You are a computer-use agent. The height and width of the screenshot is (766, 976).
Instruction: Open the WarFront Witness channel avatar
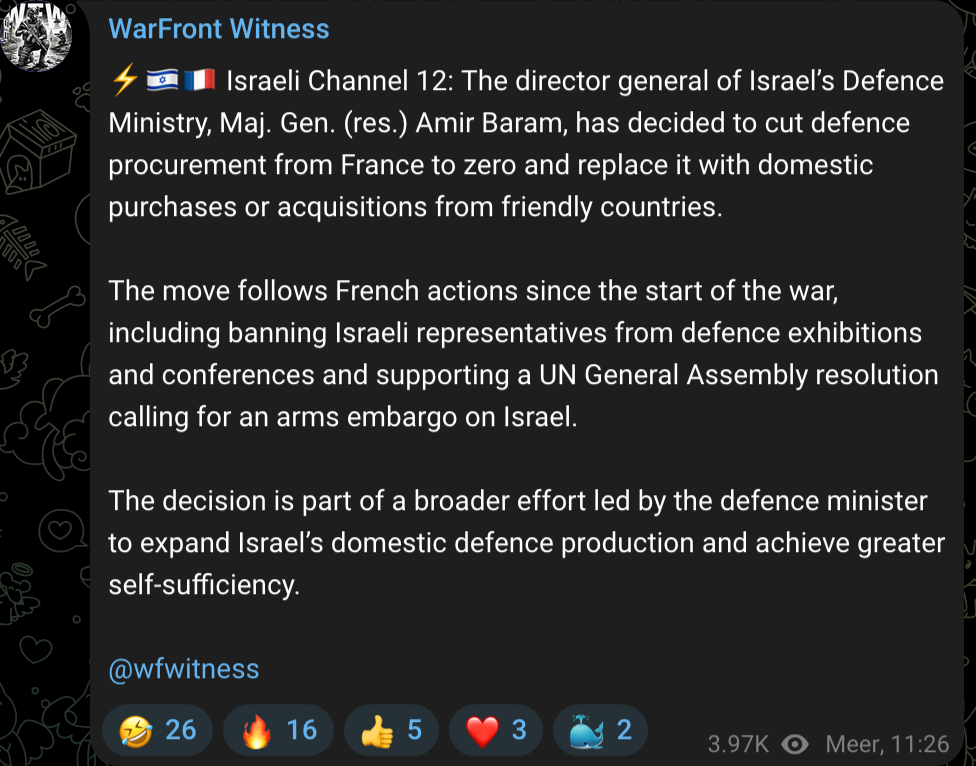pos(36,34)
